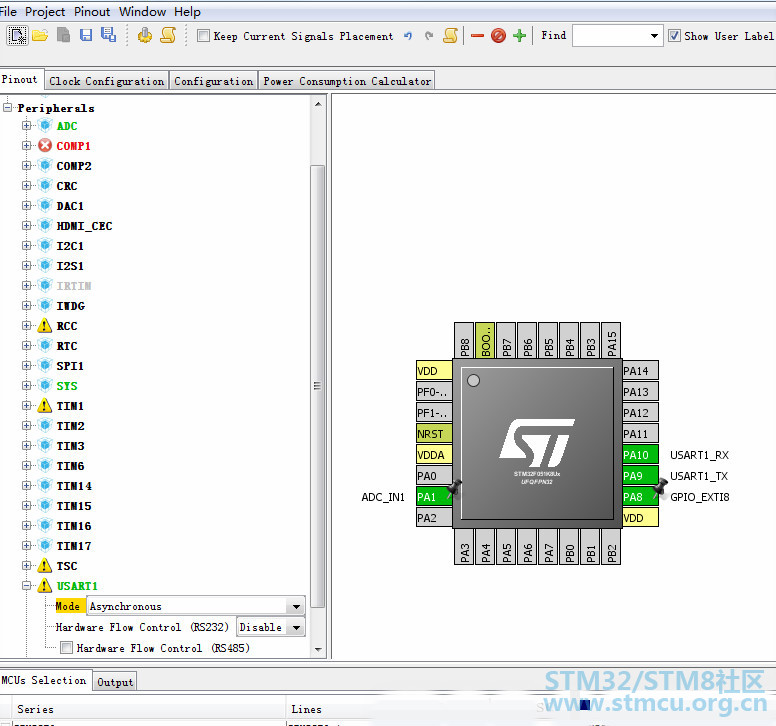The image size is (776, 726).
Task: Click the PA1 pin pushpin icon
Action: click(x=454, y=488)
